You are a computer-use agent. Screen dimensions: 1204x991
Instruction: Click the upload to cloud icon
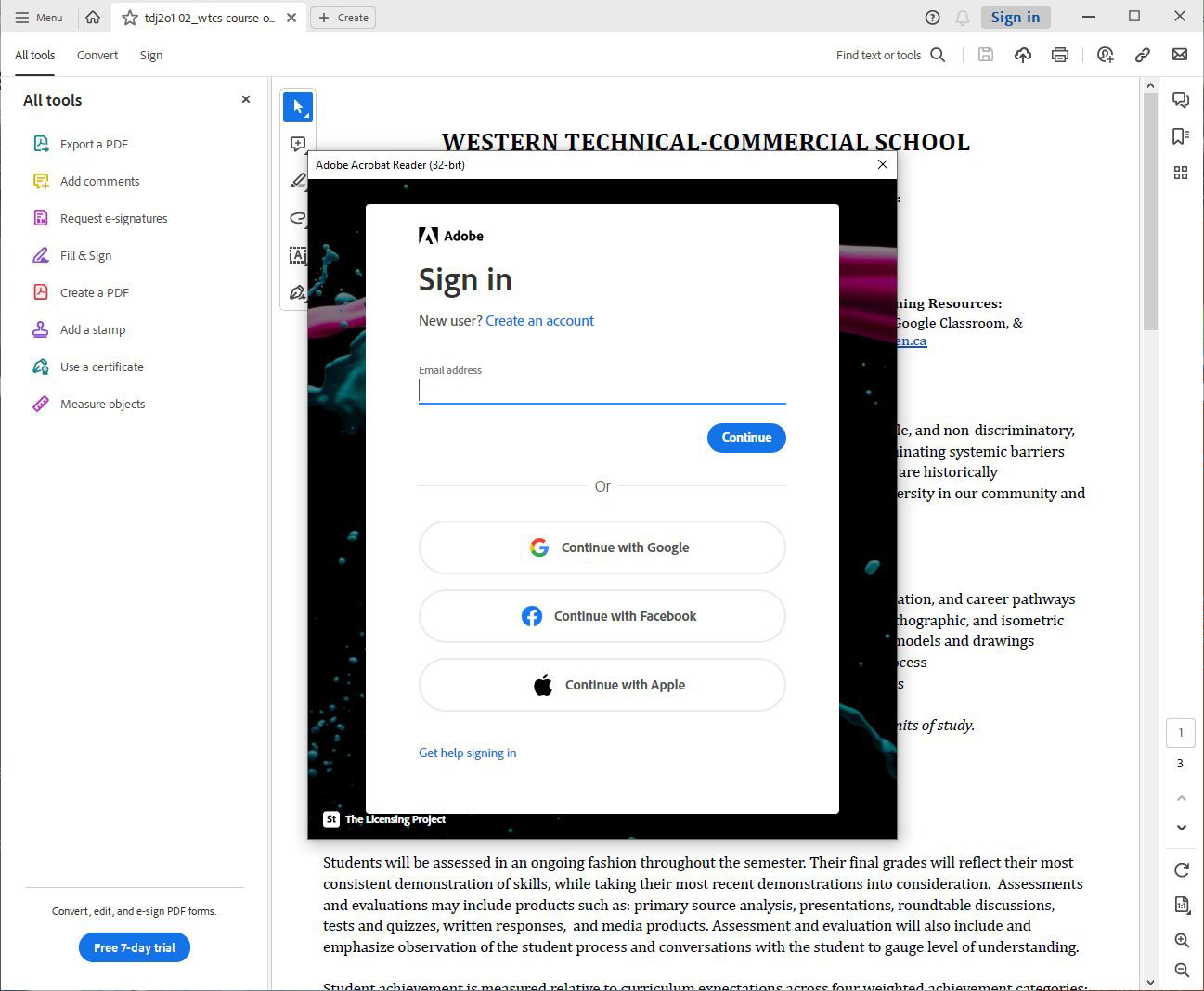[1022, 55]
